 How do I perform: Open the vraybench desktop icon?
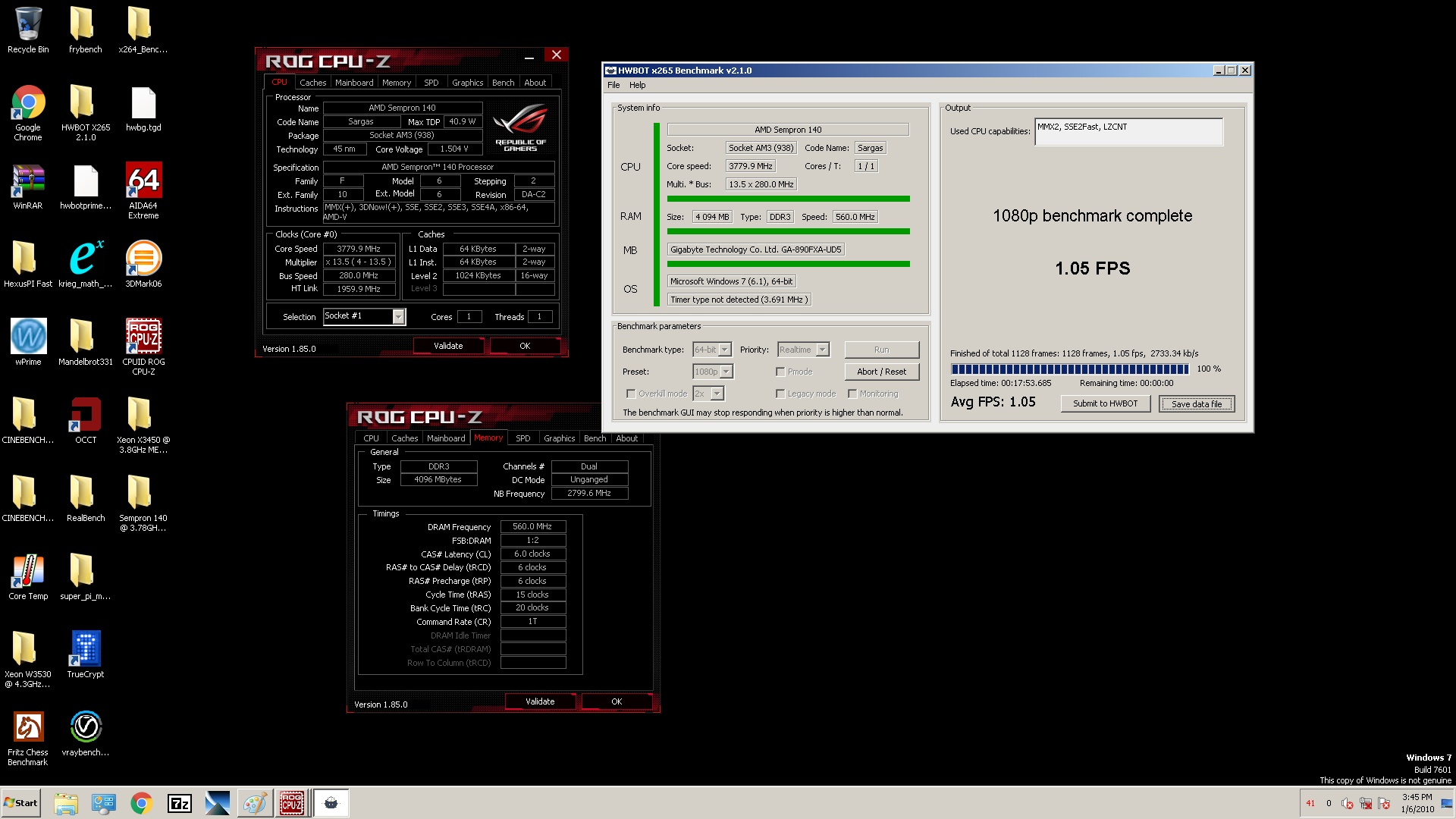point(85,734)
